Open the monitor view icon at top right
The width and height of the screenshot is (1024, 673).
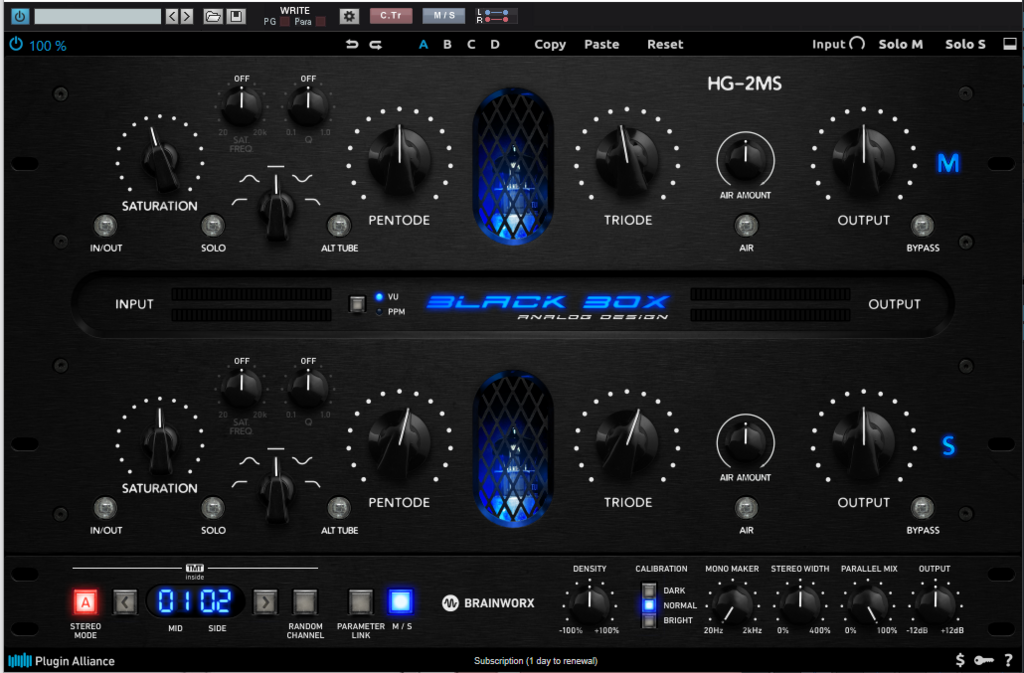(x=1010, y=44)
